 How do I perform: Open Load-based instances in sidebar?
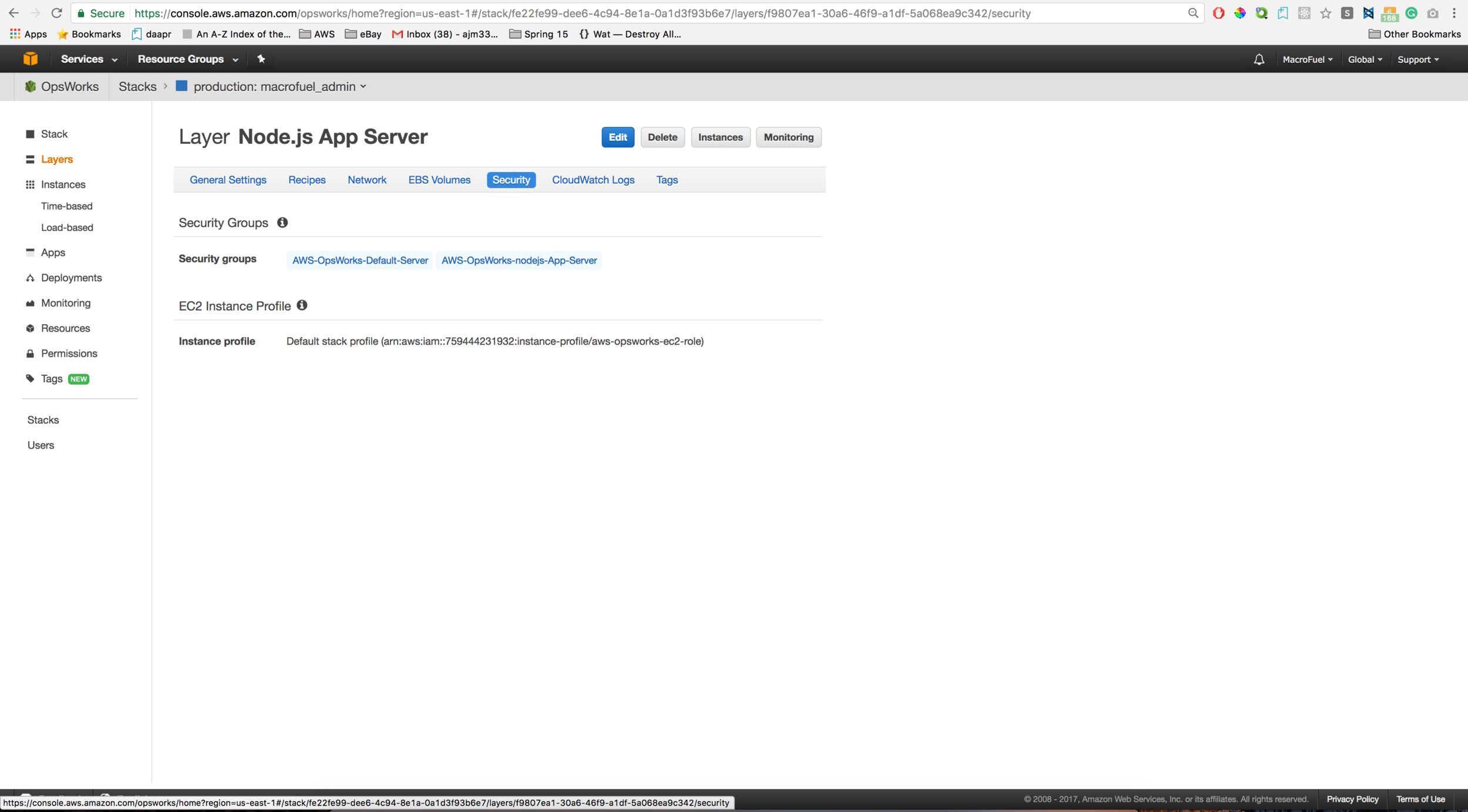click(x=67, y=227)
